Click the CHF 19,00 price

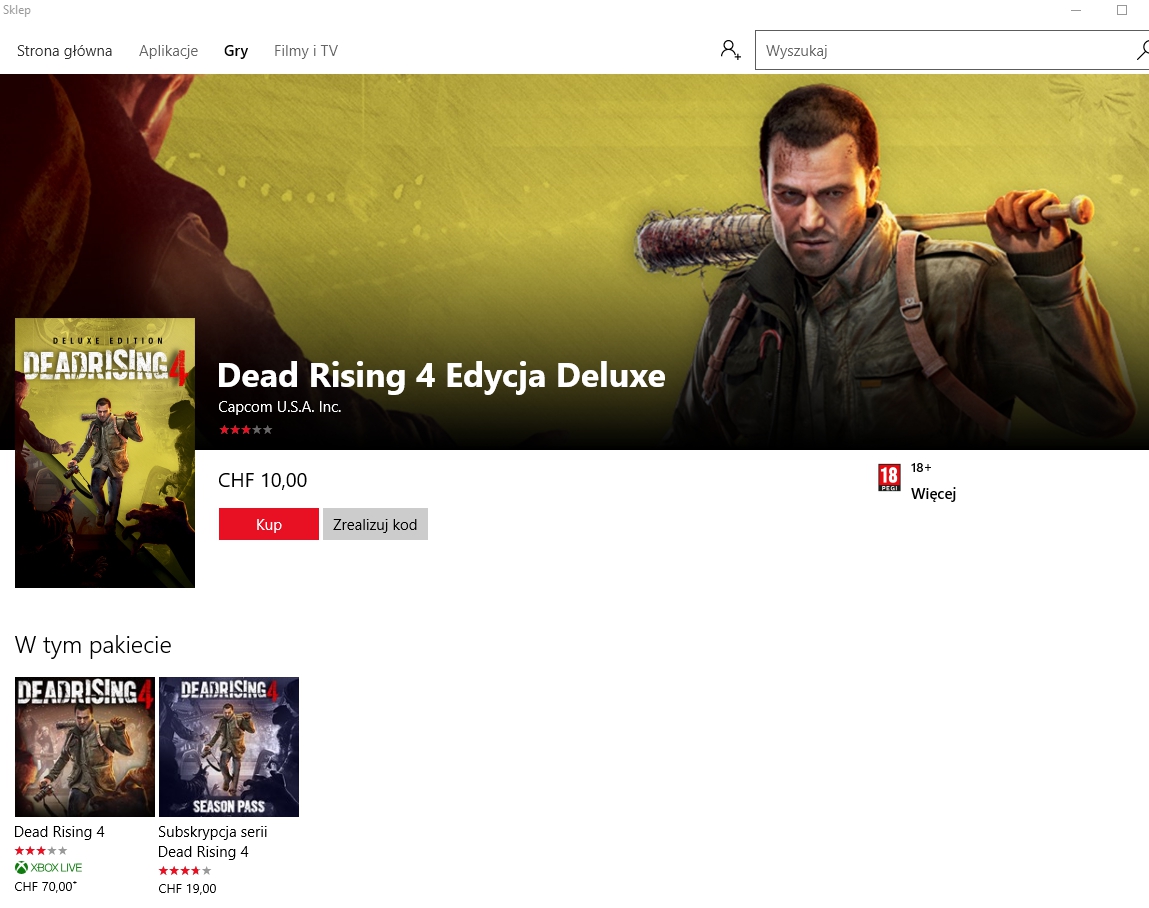point(188,889)
